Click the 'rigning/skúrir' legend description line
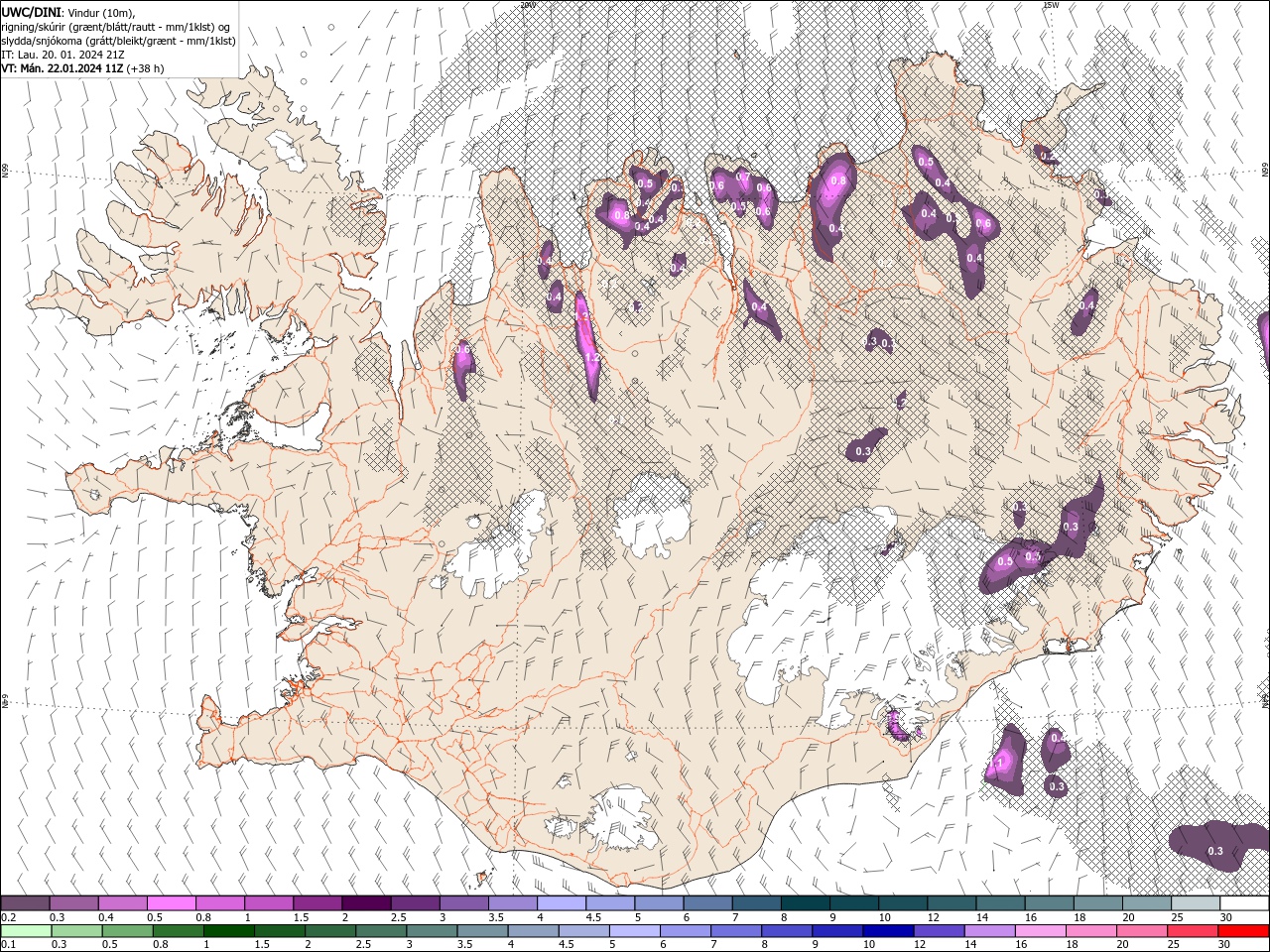Screen dimensions: 1270x952 pyautogui.click(x=116, y=27)
